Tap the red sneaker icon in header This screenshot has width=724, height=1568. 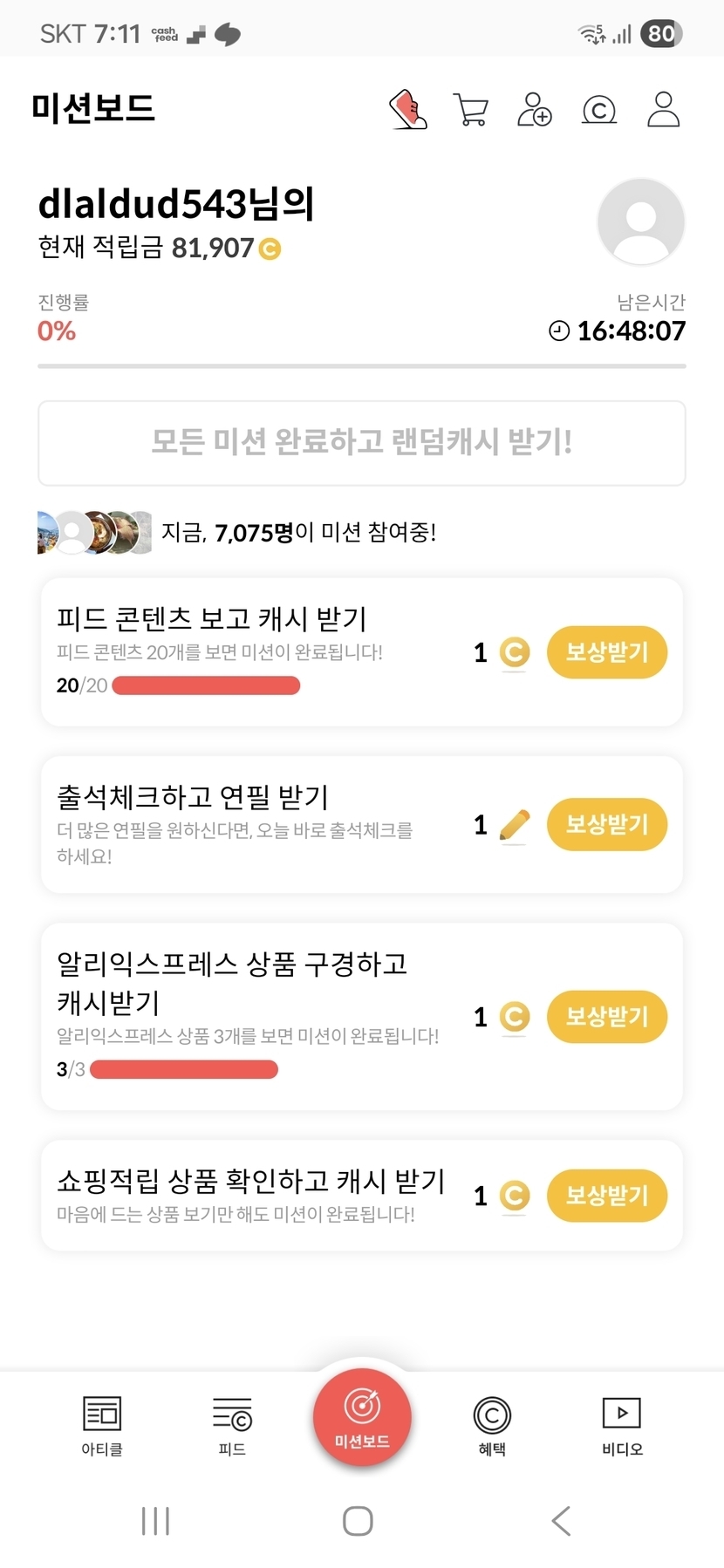[x=408, y=110]
